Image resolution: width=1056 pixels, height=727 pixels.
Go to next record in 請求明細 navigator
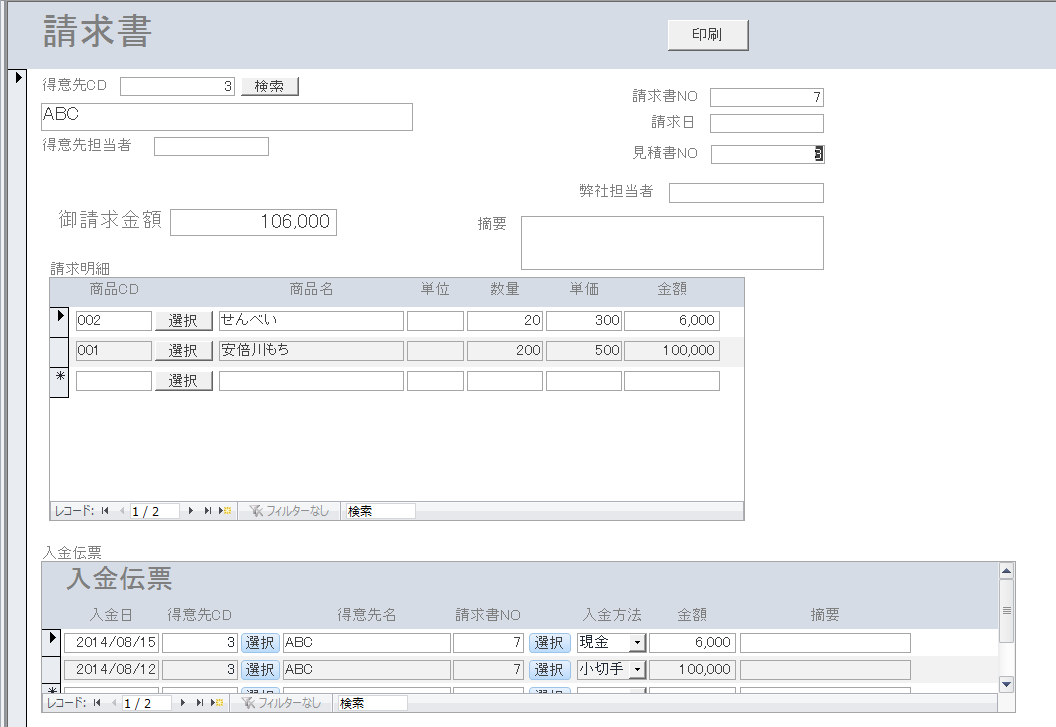[190, 511]
